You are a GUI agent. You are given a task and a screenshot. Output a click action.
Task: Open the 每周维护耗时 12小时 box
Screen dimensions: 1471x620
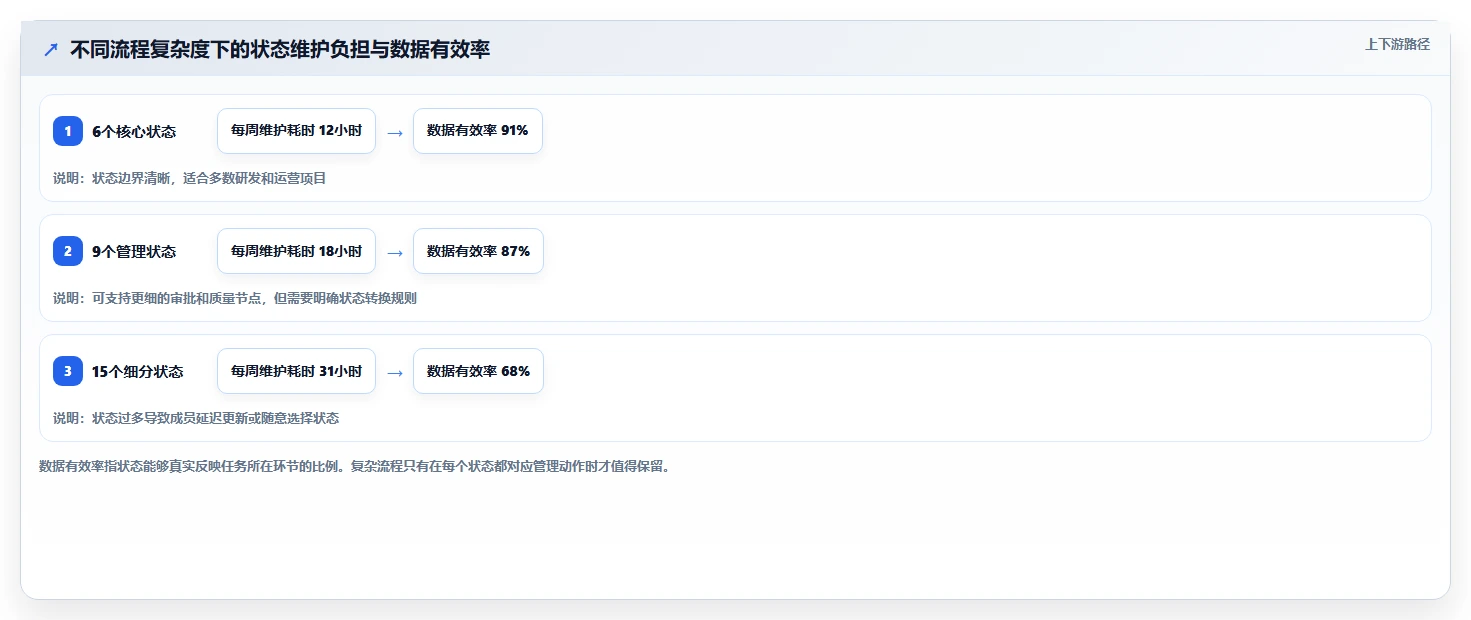pos(296,131)
